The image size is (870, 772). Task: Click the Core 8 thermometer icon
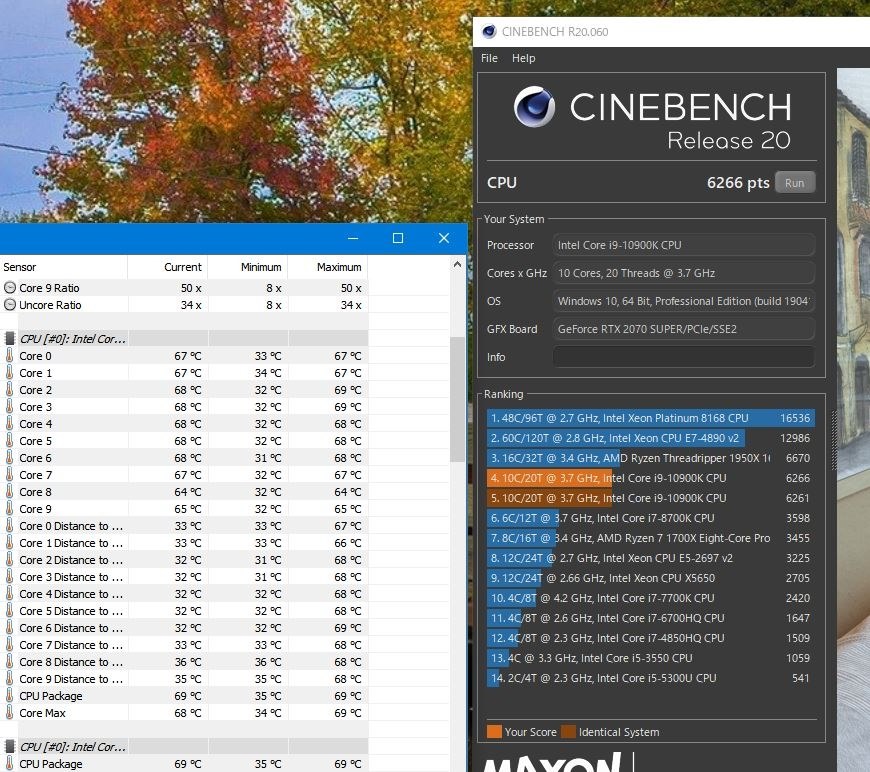(9, 491)
